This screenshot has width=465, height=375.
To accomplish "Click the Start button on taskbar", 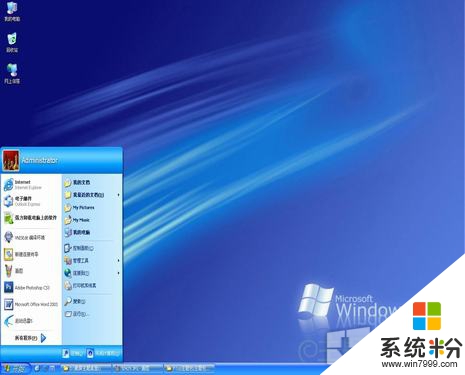I will [15, 369].
